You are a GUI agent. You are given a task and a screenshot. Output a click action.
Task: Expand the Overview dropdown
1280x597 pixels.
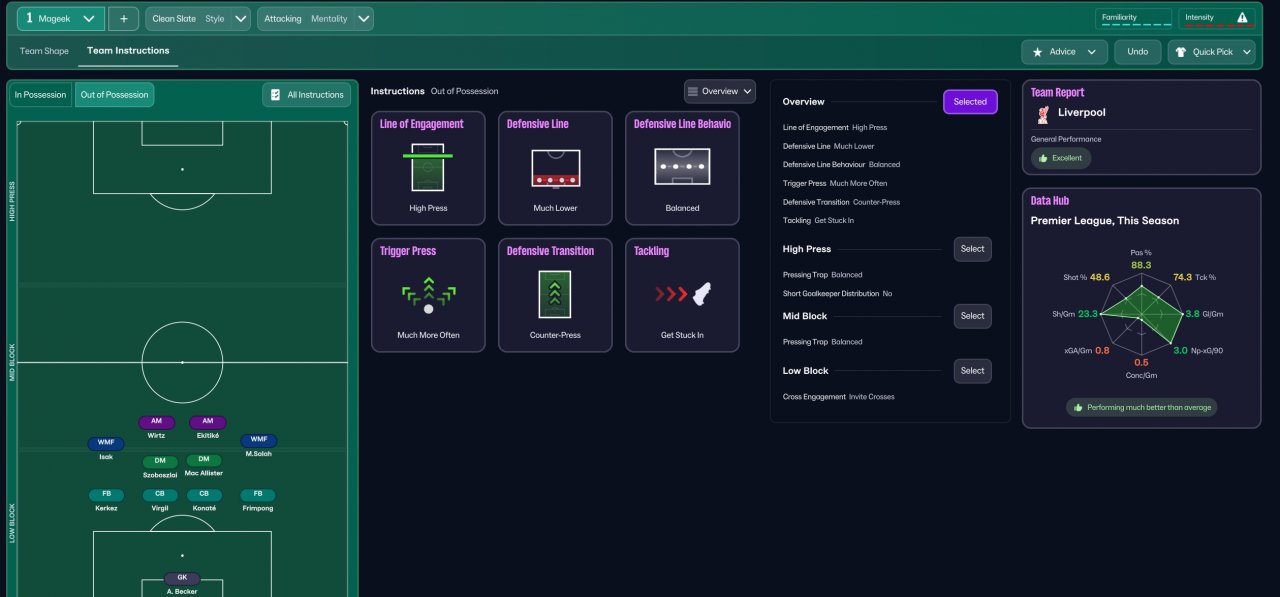(x=719, y=91)
